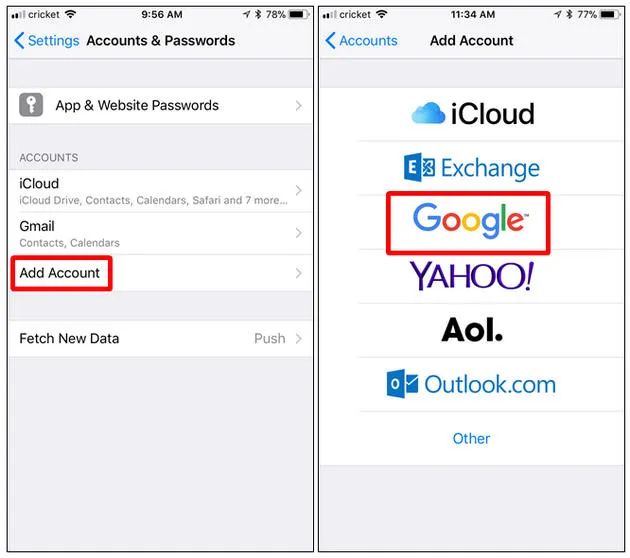Choose the Aol. logo

[472, 330]
